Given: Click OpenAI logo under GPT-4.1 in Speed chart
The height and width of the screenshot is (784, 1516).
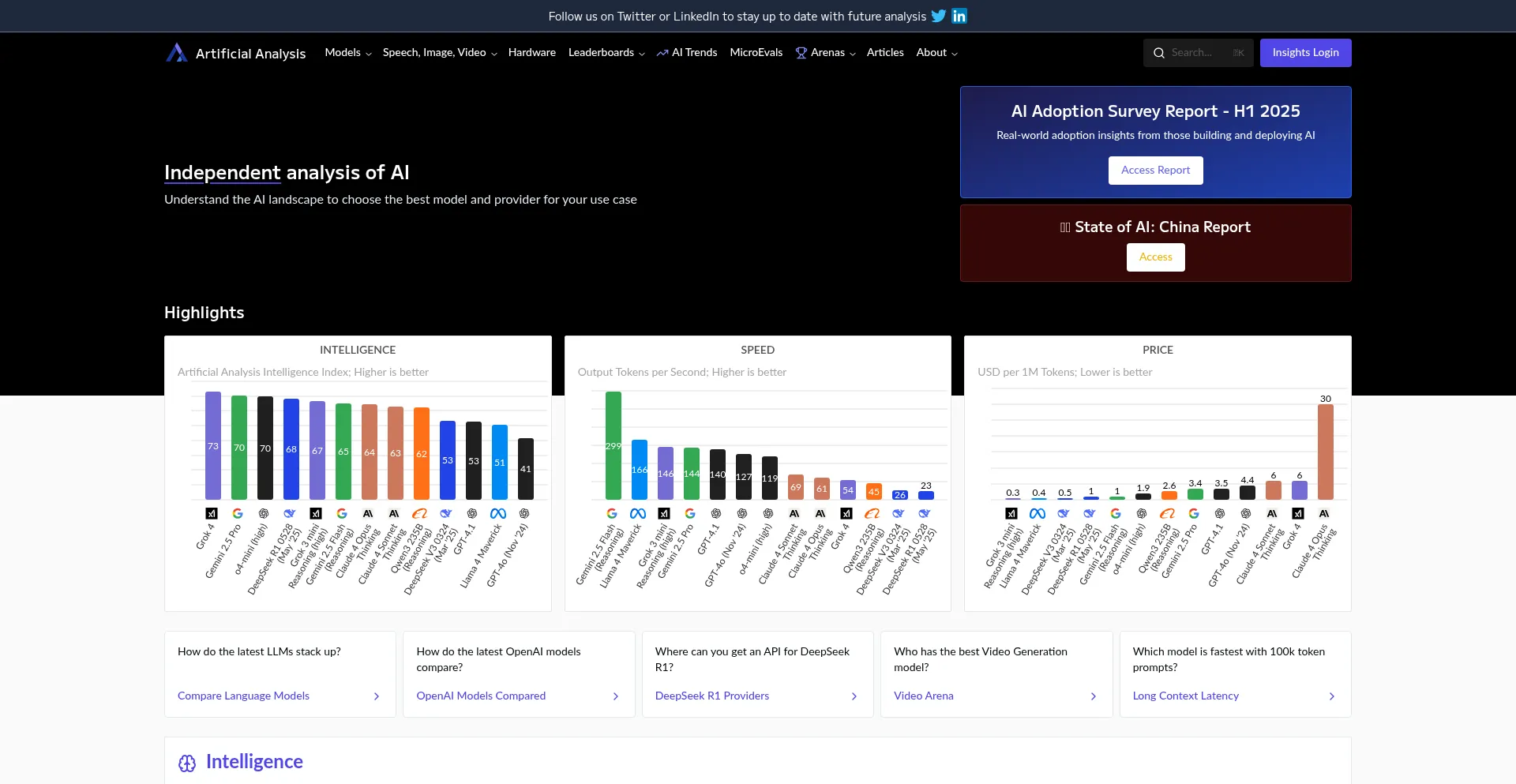Looking at the screenshot, I should 716,513.
